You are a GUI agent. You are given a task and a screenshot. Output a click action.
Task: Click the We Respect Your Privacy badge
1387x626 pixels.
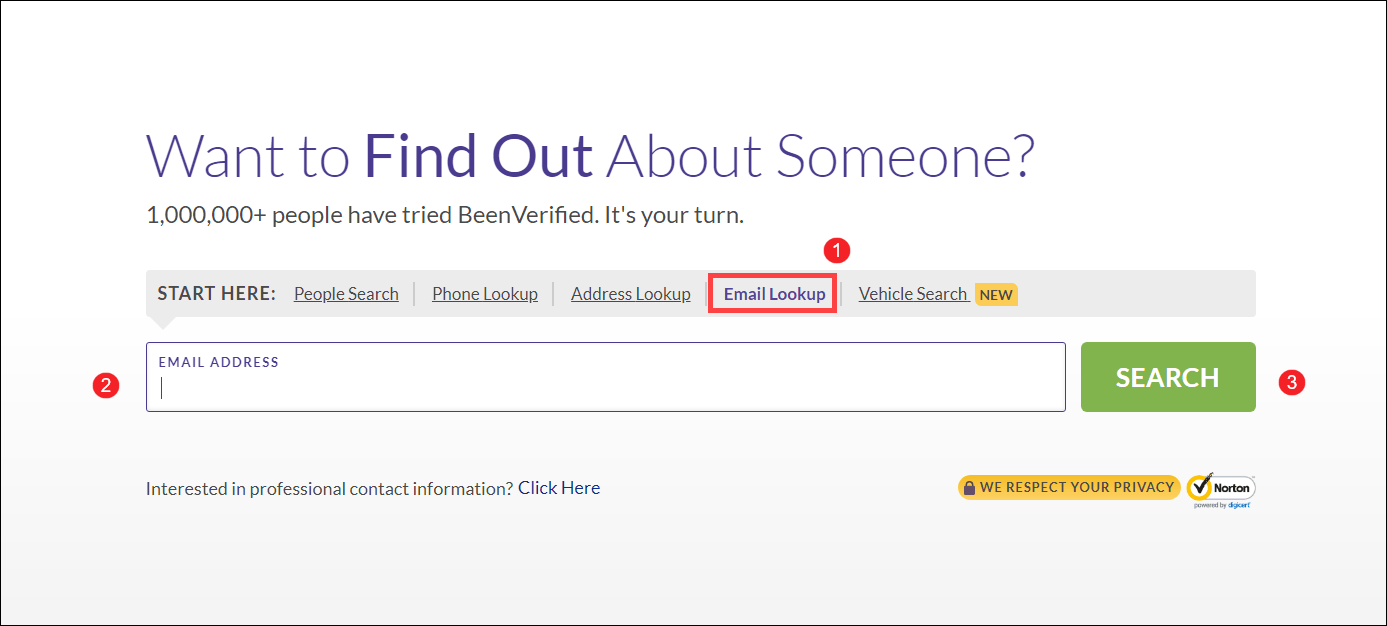[1069, 487]
